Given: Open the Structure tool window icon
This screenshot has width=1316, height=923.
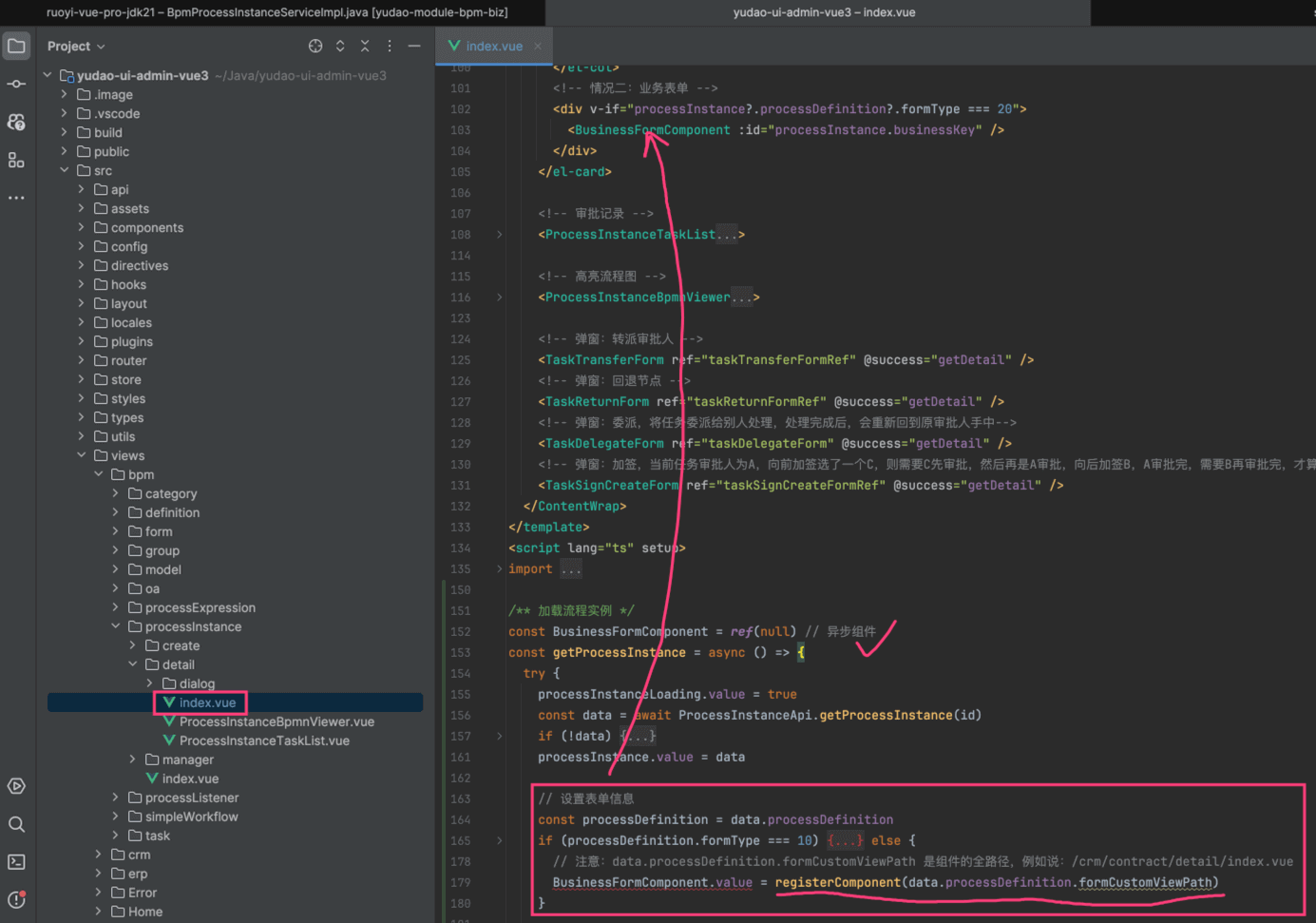Looking at the screenshot, I should click(x=16, y=160).
